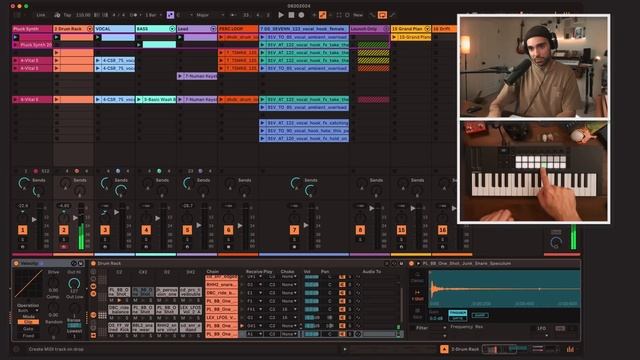Toggle the purple Scale Mode button
Image resolution: width=640 pixels, height=360 pixels.
[170, 15]
